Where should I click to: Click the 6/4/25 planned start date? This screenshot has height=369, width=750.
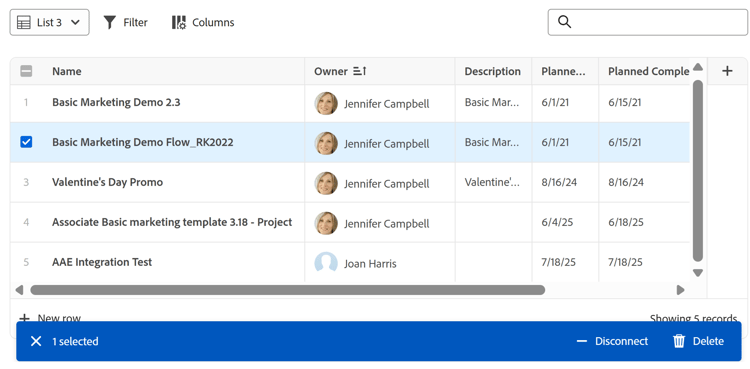click(x=557, y=222)
